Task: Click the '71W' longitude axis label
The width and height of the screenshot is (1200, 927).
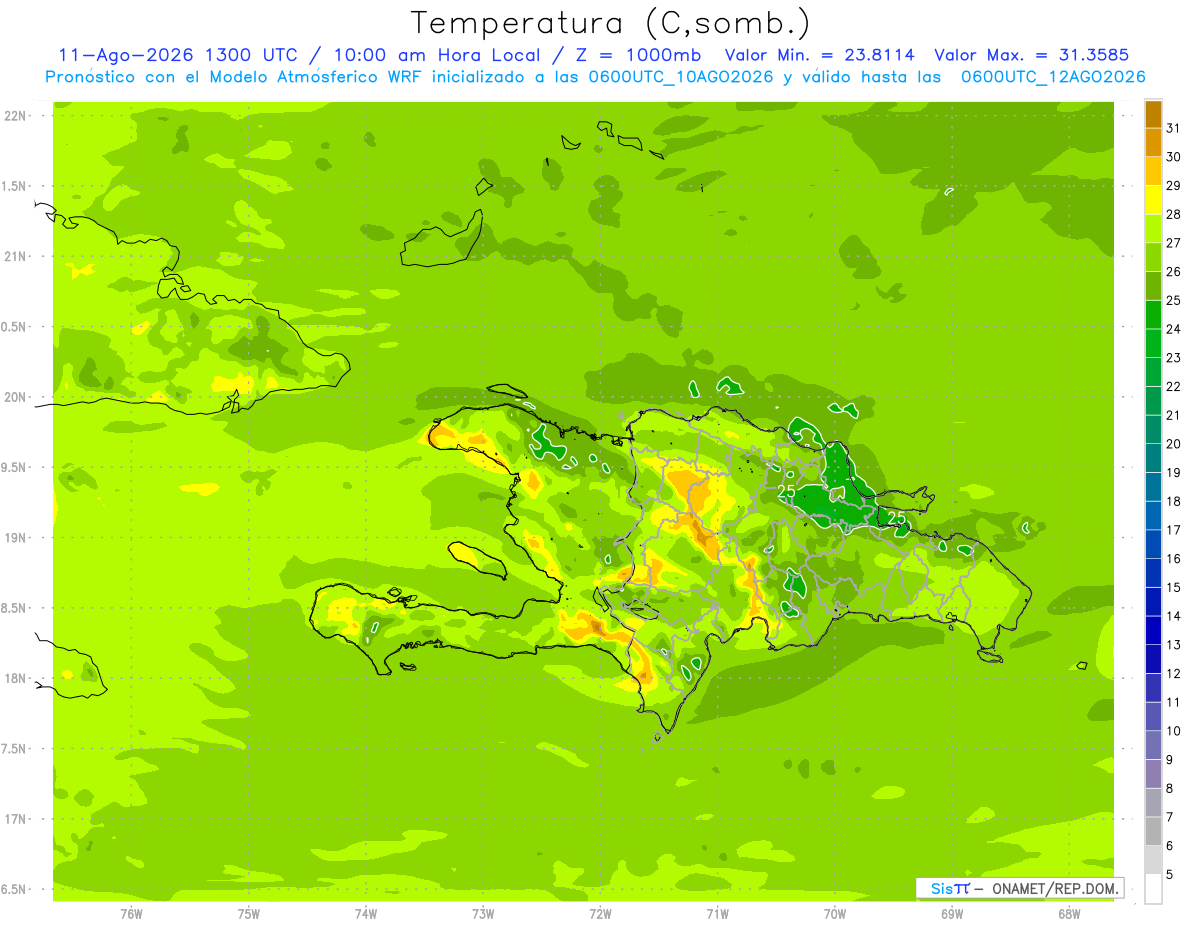Action: [x=717, y=913]
